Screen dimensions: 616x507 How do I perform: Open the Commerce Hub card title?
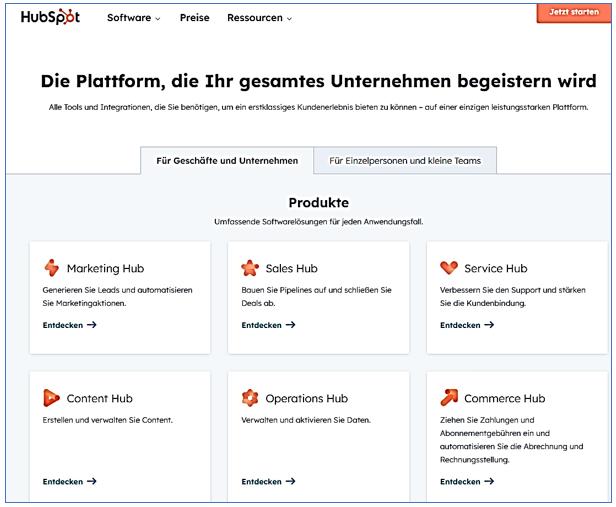tap(504, 398)
